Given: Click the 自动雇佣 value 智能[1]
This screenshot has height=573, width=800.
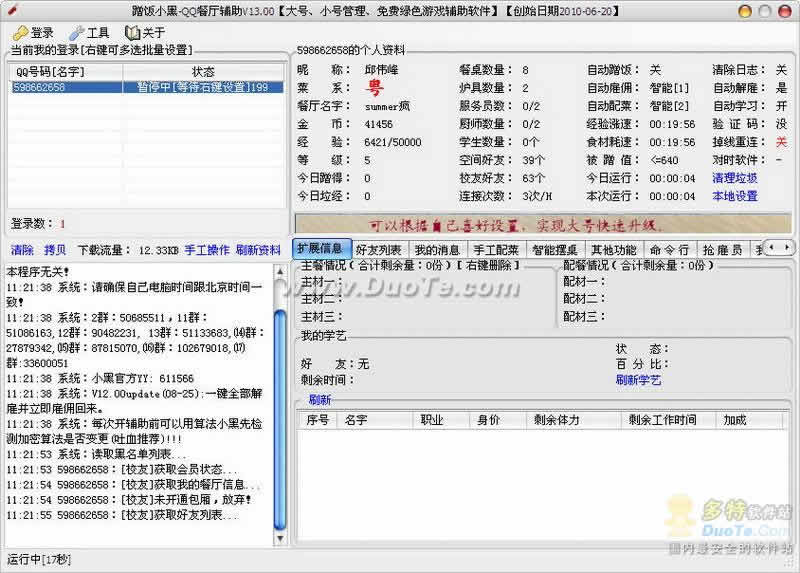Looking at the screenshot, I should [669, 88].
